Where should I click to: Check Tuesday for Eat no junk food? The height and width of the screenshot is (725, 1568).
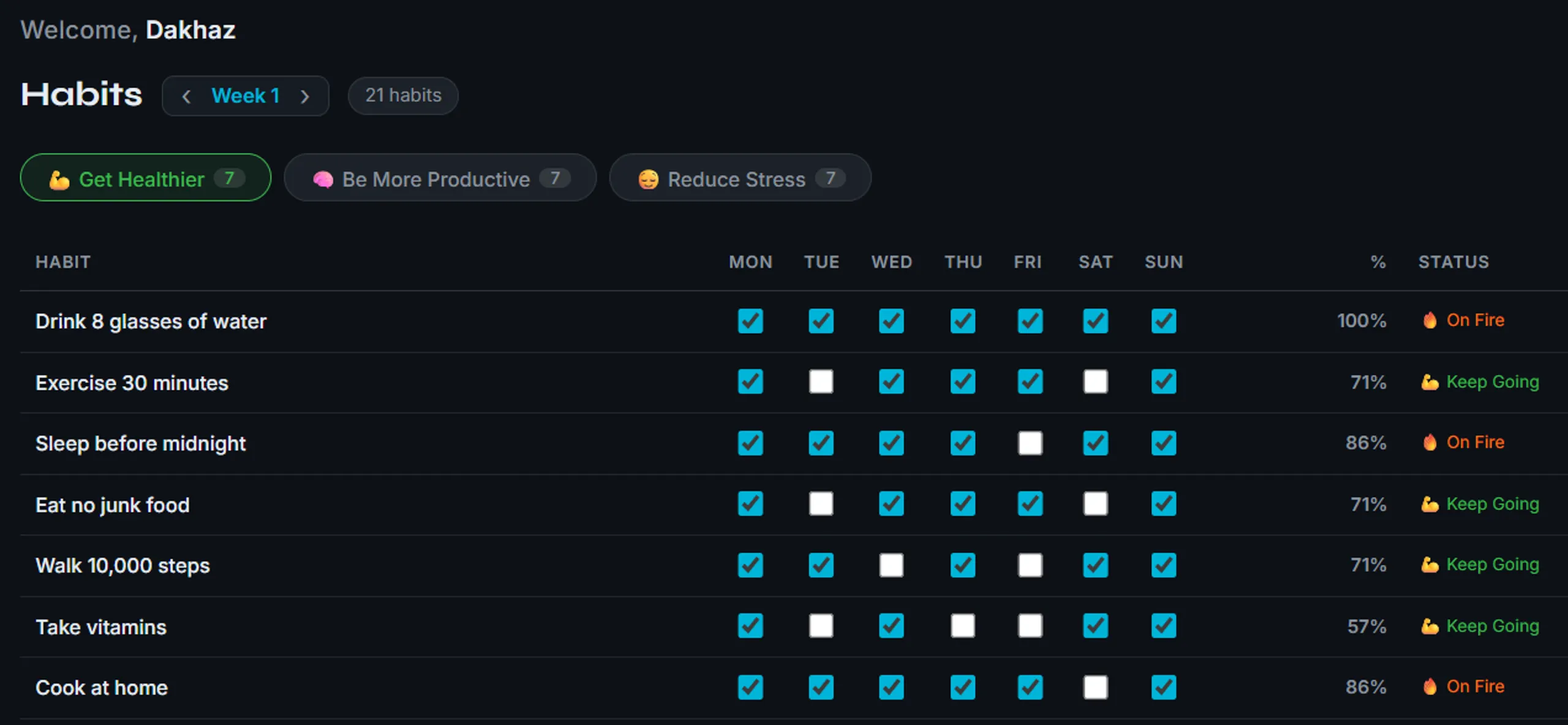coord(821,504)
